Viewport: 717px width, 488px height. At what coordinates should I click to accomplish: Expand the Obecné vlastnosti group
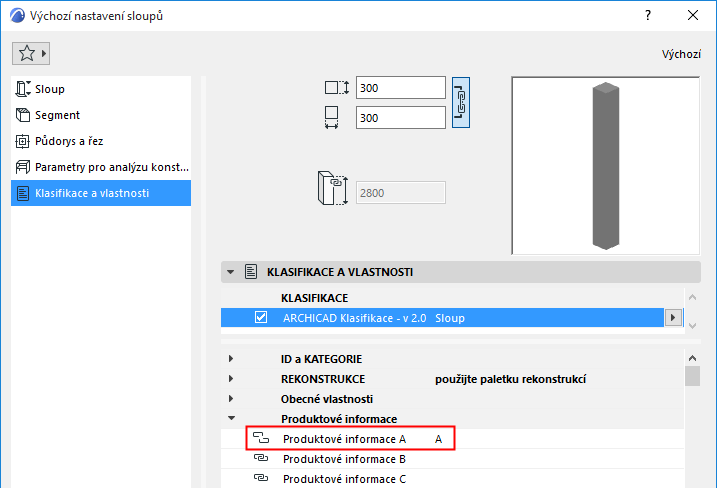coord(231,399)
